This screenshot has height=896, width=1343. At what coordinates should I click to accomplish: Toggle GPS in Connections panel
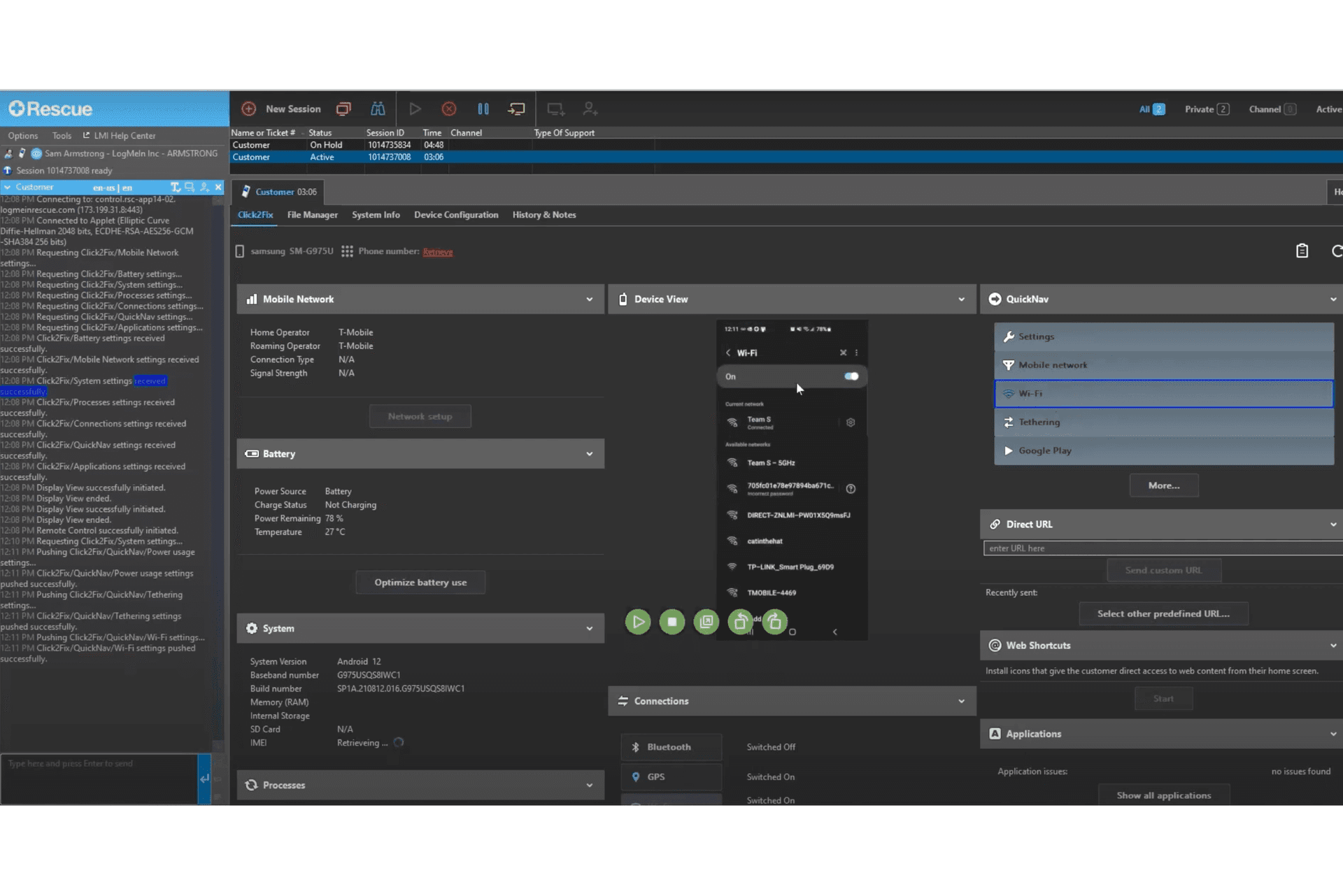pos(671,777)
